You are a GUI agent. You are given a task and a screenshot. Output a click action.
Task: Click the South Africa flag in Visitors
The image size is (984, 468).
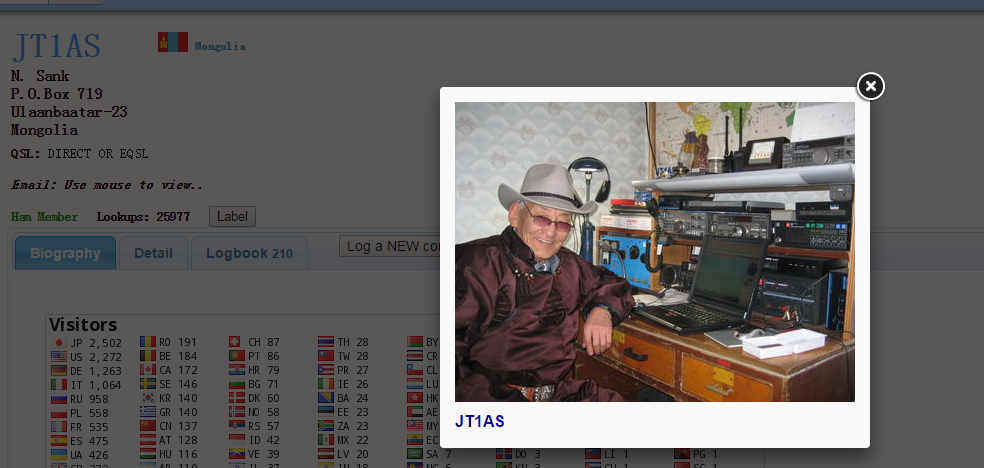326,426
